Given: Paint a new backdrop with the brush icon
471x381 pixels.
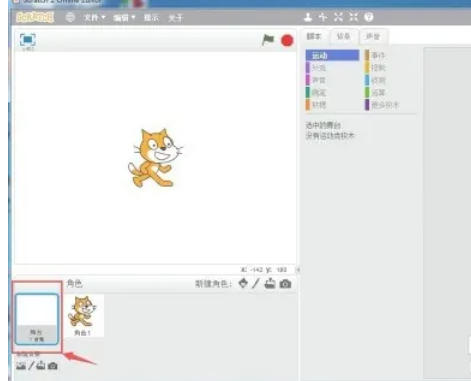Looking at the screenshot, I should [31, 366].
